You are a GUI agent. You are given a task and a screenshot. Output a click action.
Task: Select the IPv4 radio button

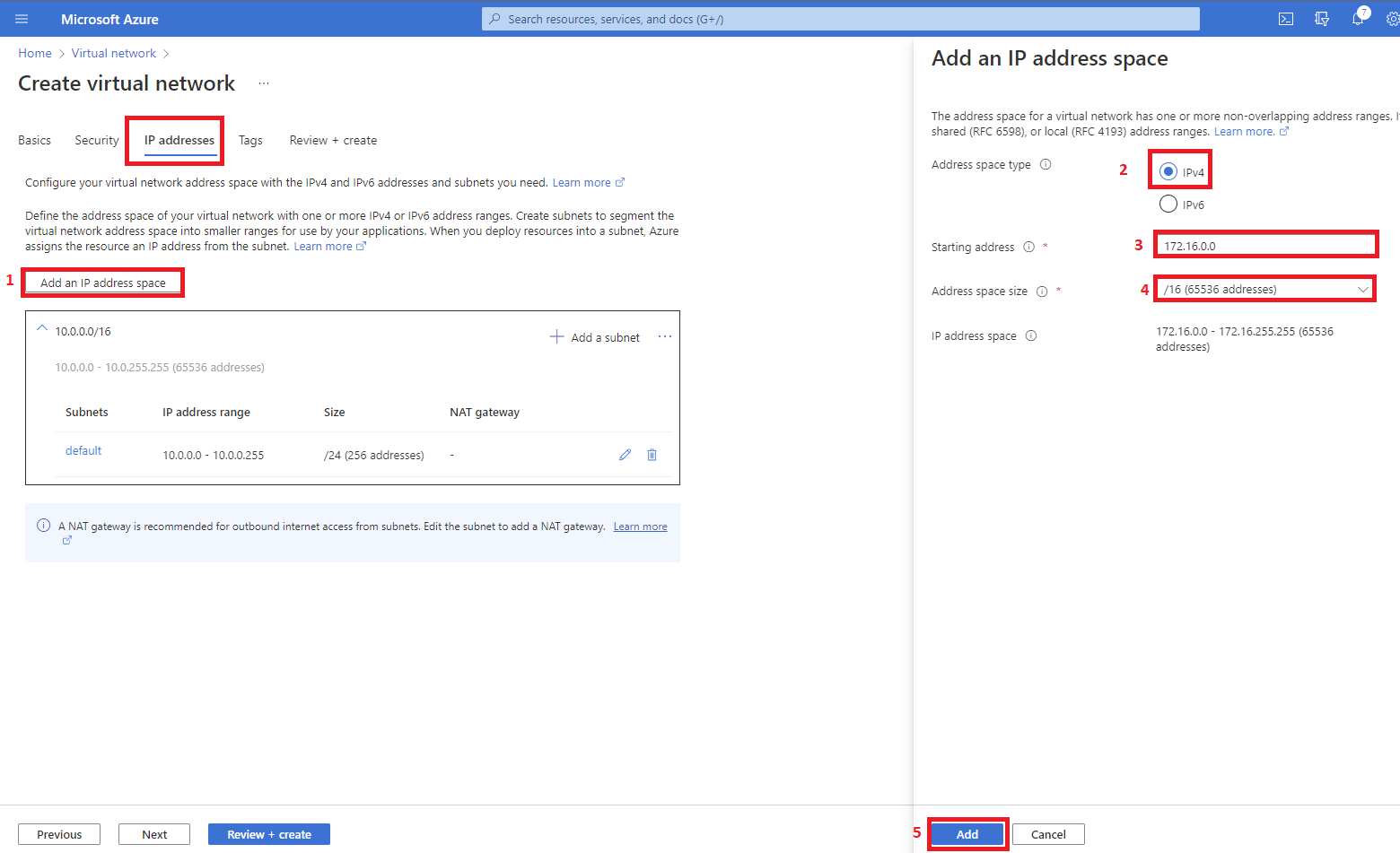tap(1168, 171)
